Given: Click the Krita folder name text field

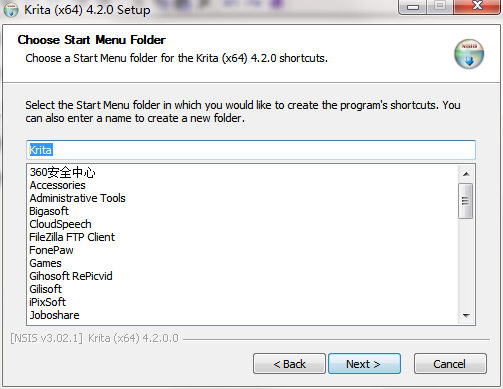Looking at the screenshot, I should pos(251,150).
